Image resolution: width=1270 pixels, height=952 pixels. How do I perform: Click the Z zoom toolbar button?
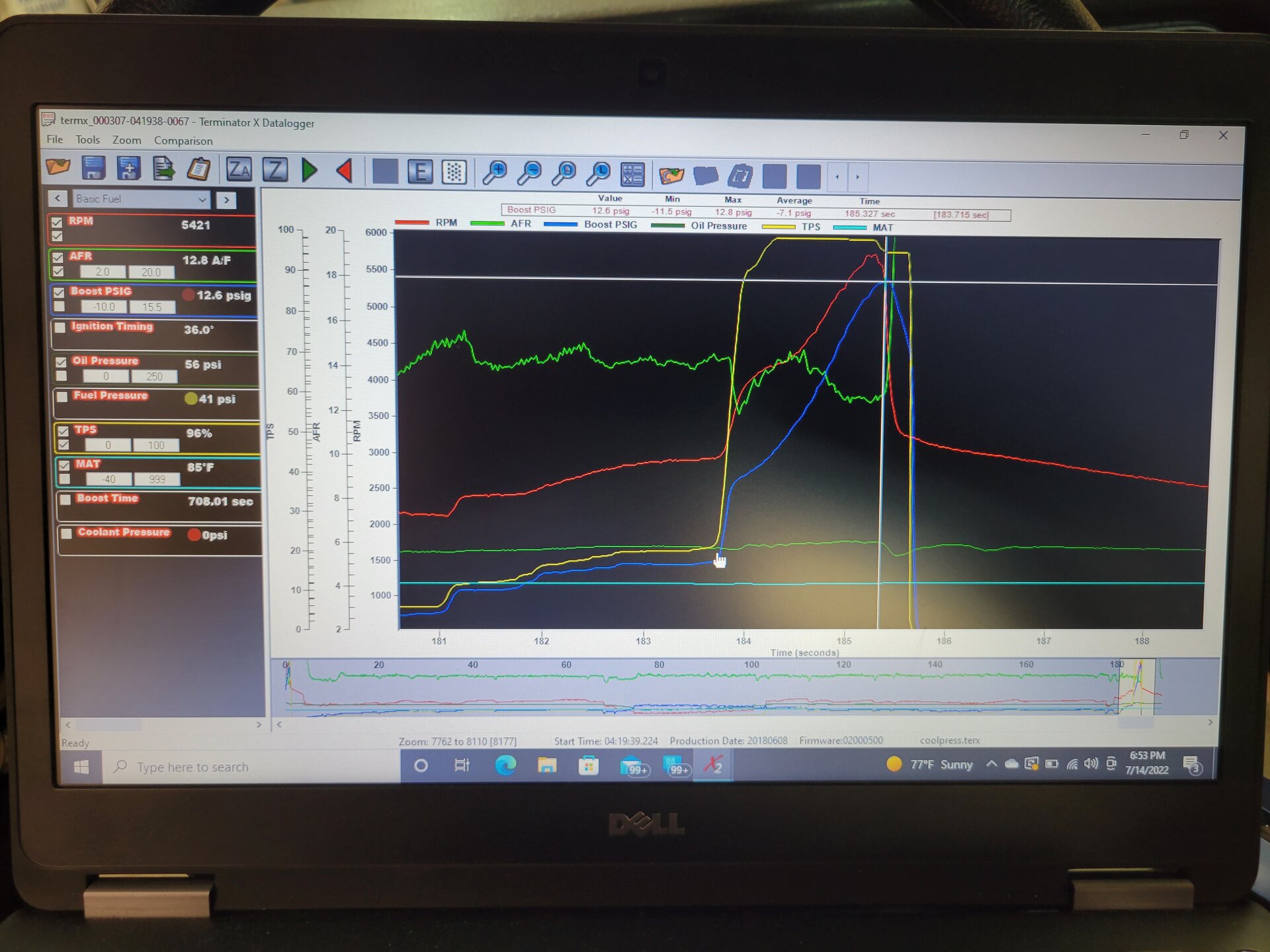click(x=275, y=170)
